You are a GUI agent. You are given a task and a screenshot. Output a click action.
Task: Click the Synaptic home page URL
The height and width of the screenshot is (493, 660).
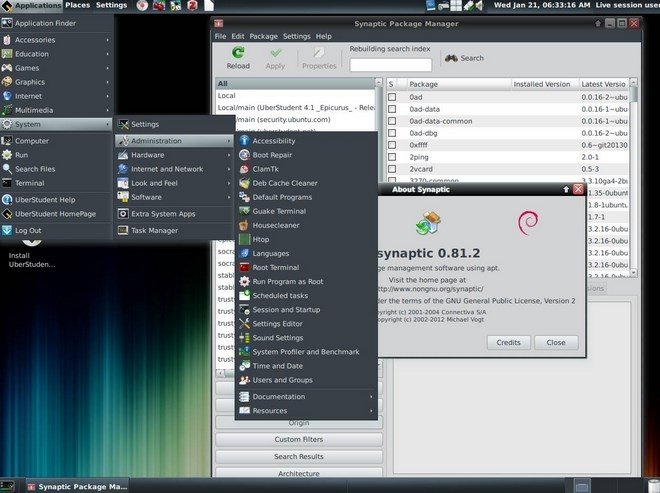pyautogui.click(x=431, y=289)
